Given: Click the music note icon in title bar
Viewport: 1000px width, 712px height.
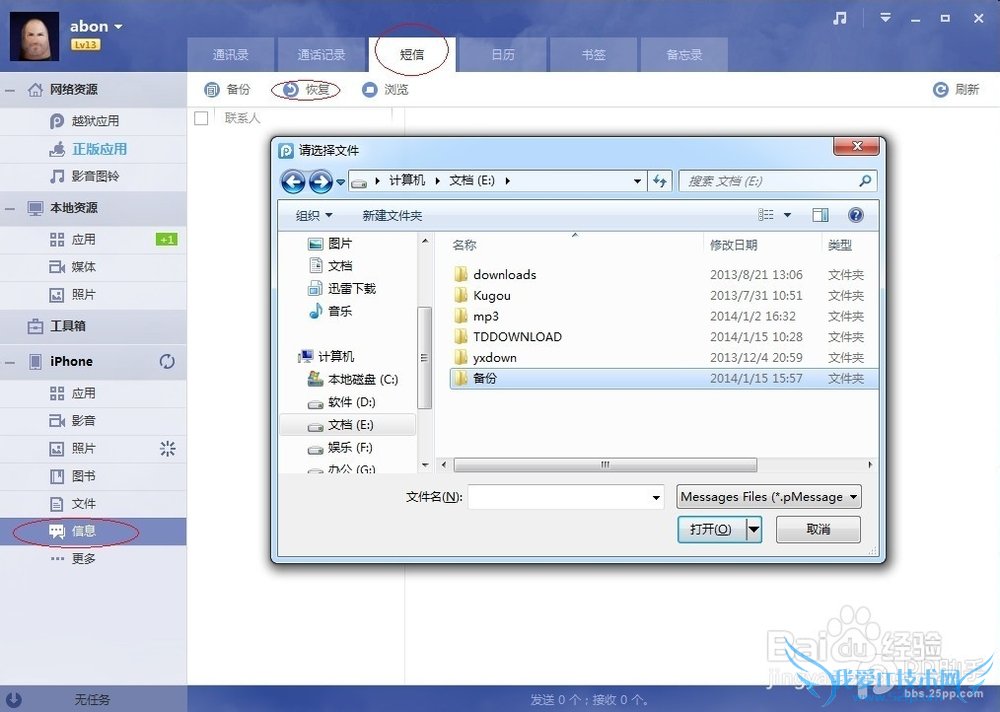Looking at the screenshot, I should tap(840, 18).
